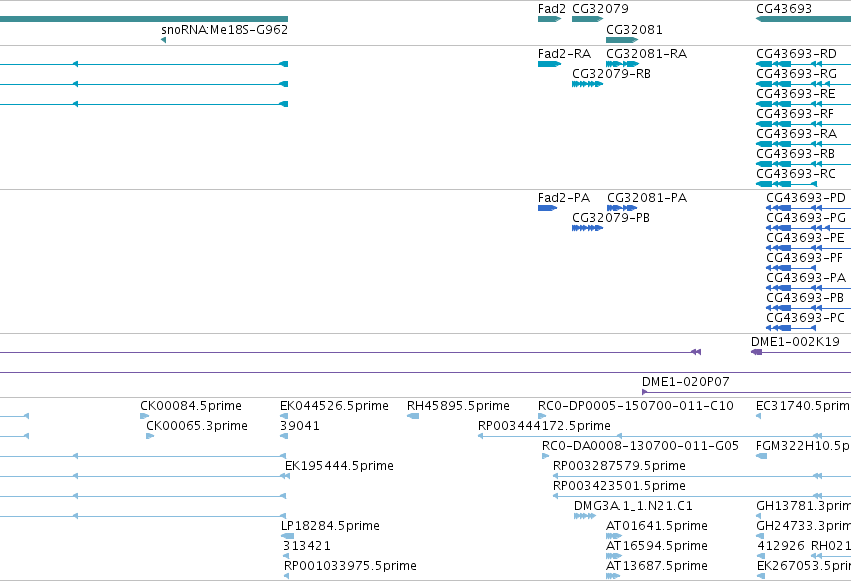Image resolution: width=851 pixels, height=581 pixels.
Task: Click the CG43693-PD protein label
Action: (806, 197)
